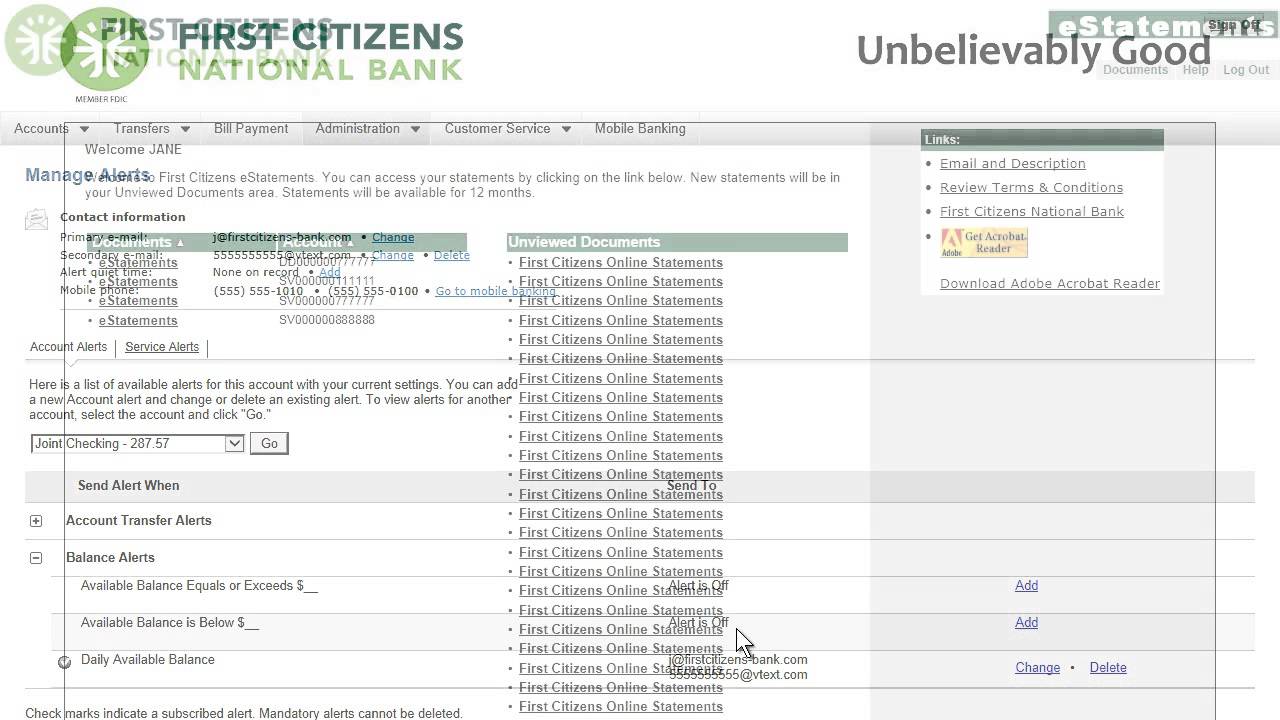1280x720 pixels.
Task: Sort by the Documents column header
Action: tap(138, 242)
